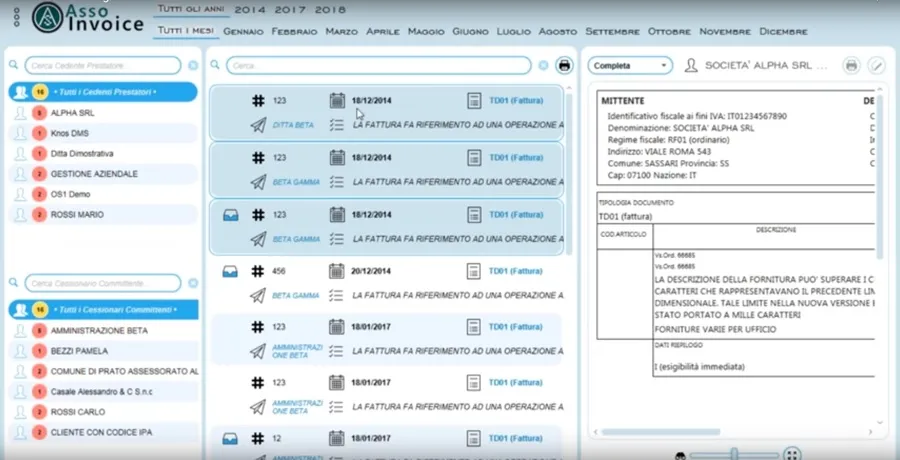
Task: Click the badge count next to Knos DMS
Action: (x=39, y=133)
